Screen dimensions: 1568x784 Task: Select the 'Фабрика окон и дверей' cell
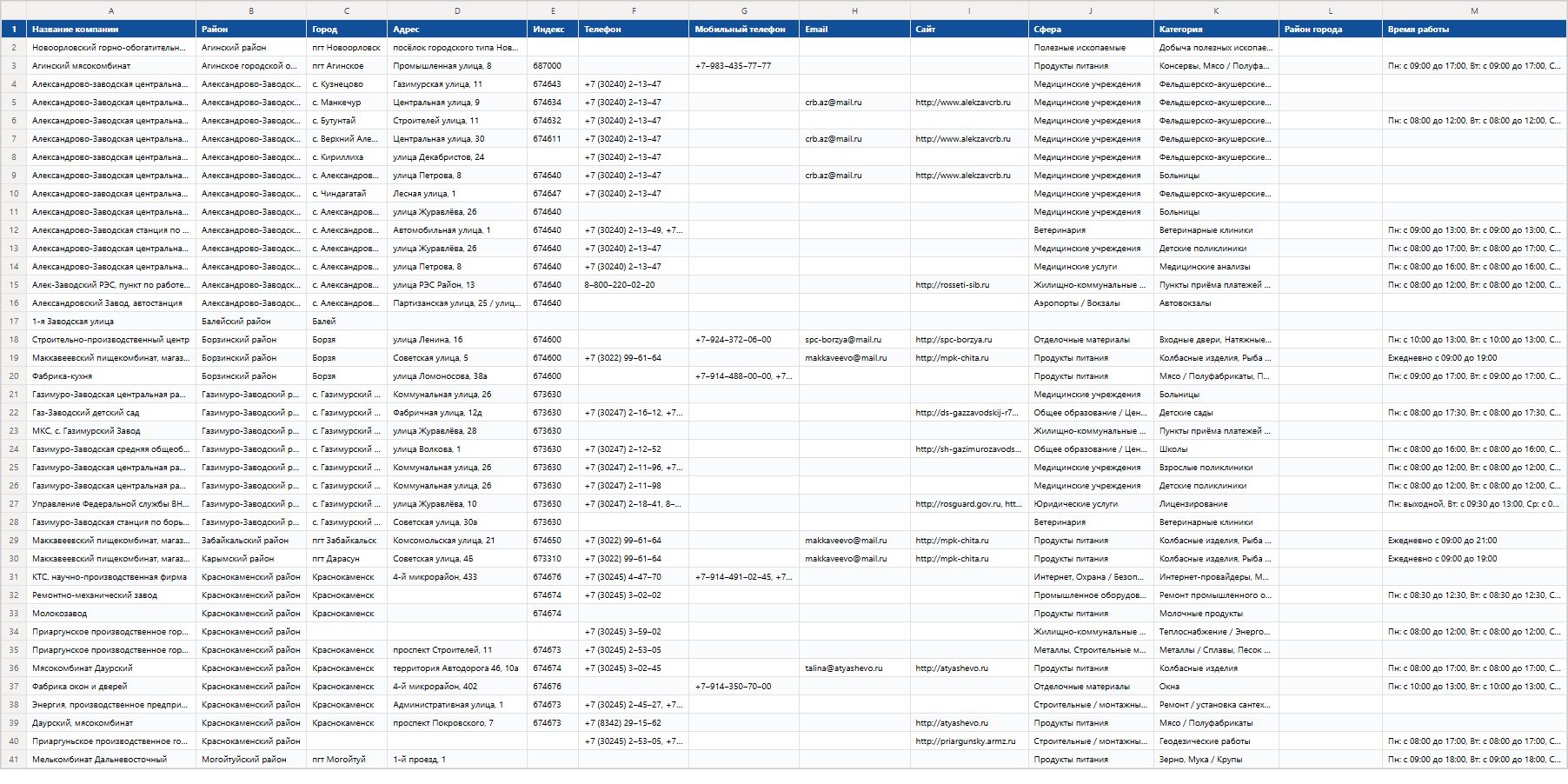point(111,687)
